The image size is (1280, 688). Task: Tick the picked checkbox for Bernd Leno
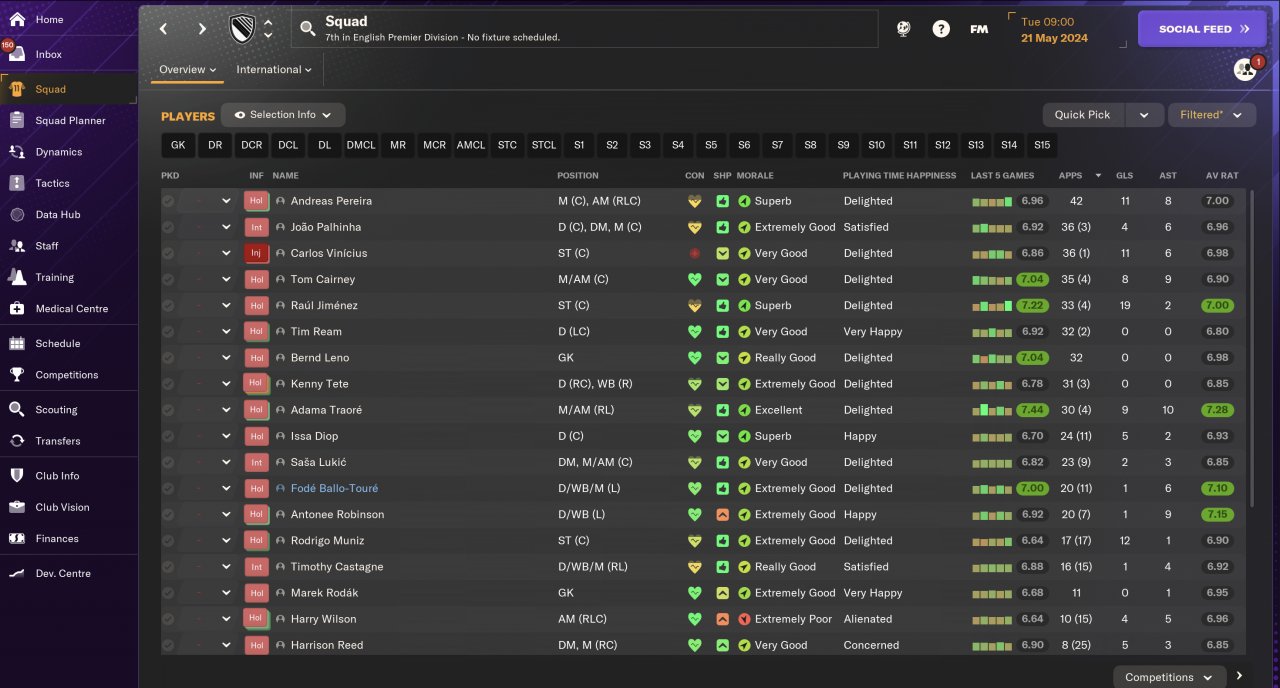click(168, 358)
